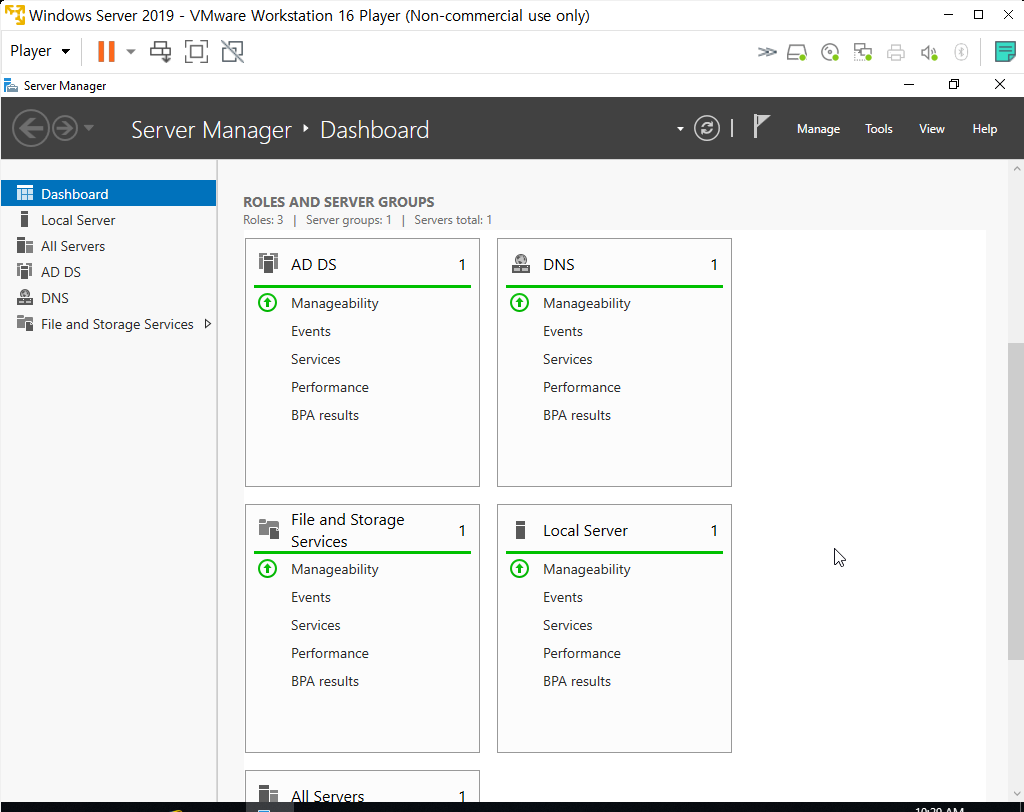This screenshot has width=1024, height=812.
Task: Click Send Ctrl+Alt+Del icon in VMware toolbar
Action: point(161,52)
